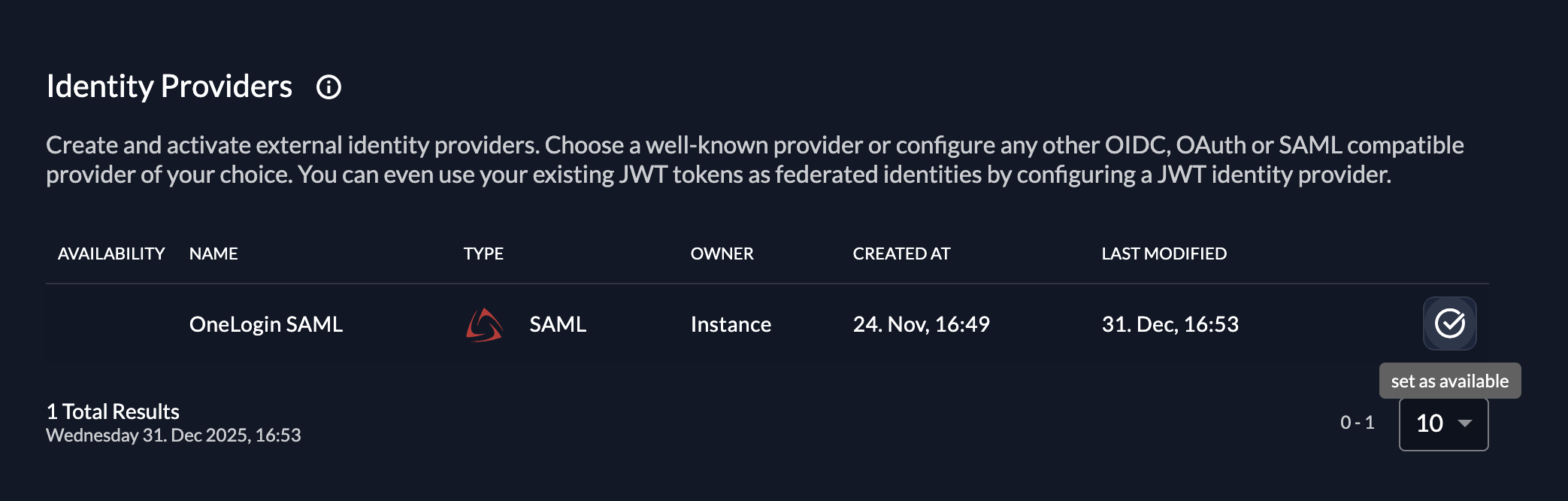Viewport: 1568px width, 501px height.
Task: Open the page size selector to change from 10
Action: pyautogui.click(x=1443, y=423)
